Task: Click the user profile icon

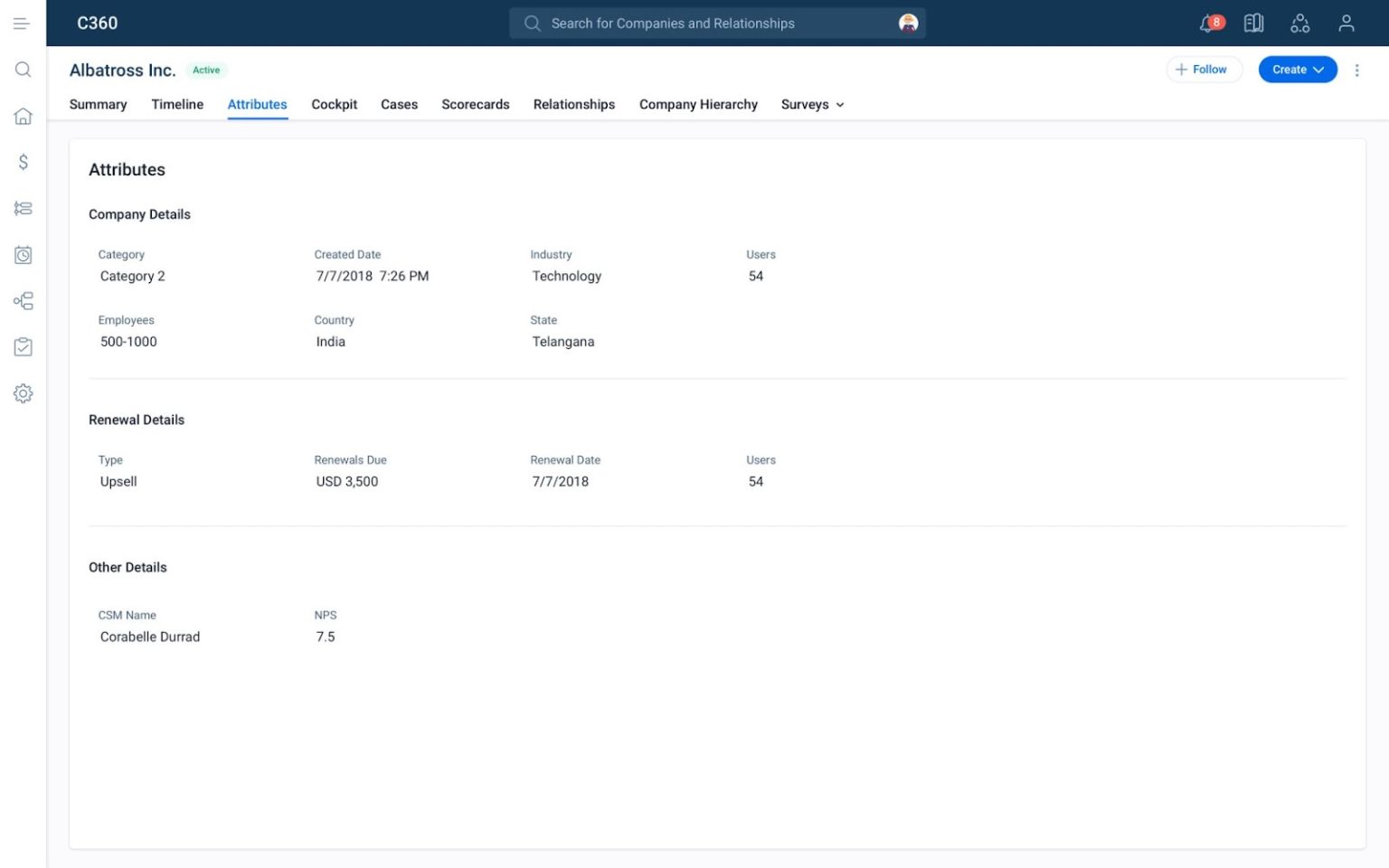Action: pos(1346,23)
